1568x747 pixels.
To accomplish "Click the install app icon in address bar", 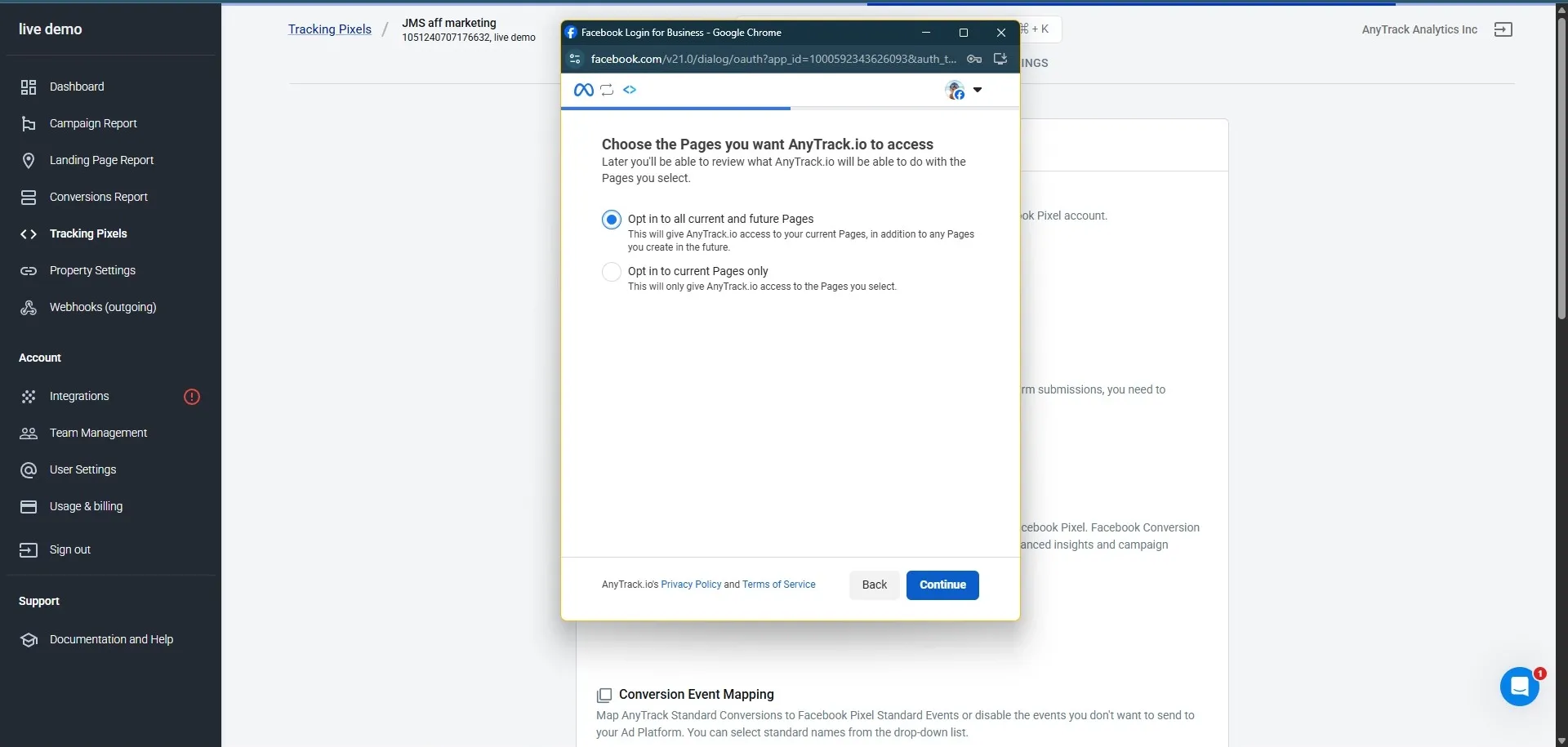I will point(1000,59).
